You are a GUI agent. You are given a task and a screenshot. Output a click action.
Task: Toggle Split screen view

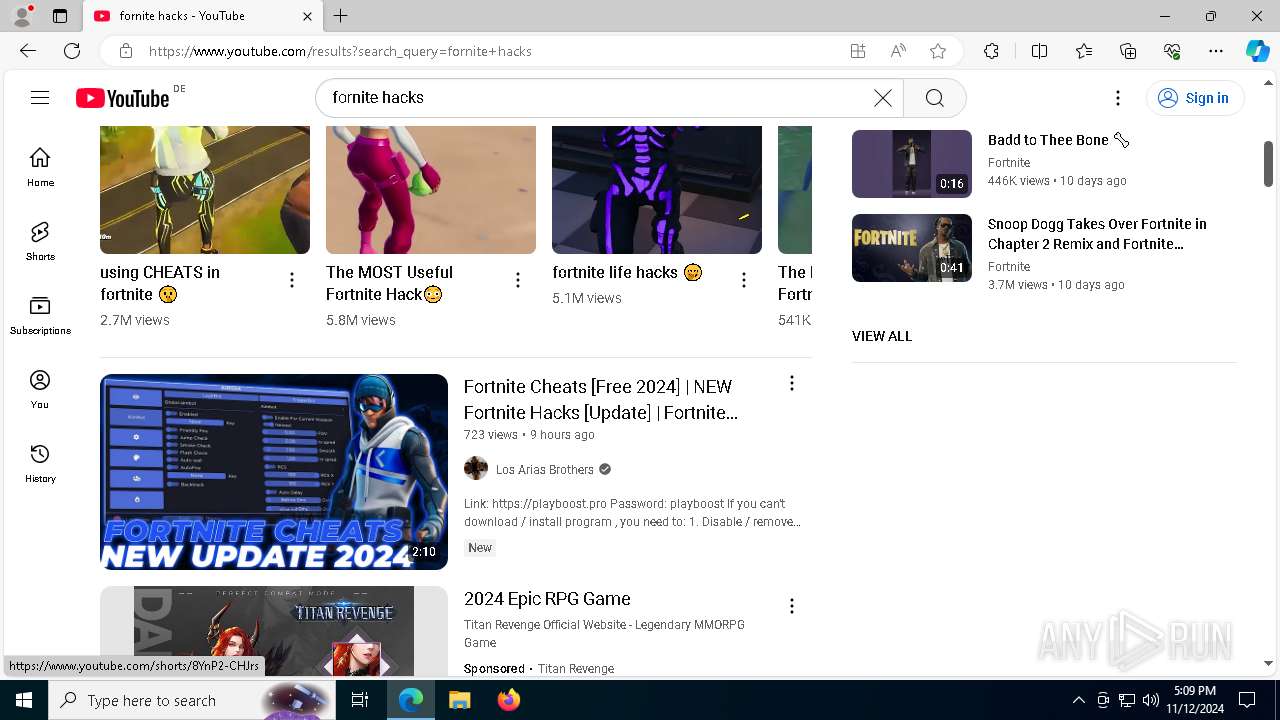point(1039,51)
